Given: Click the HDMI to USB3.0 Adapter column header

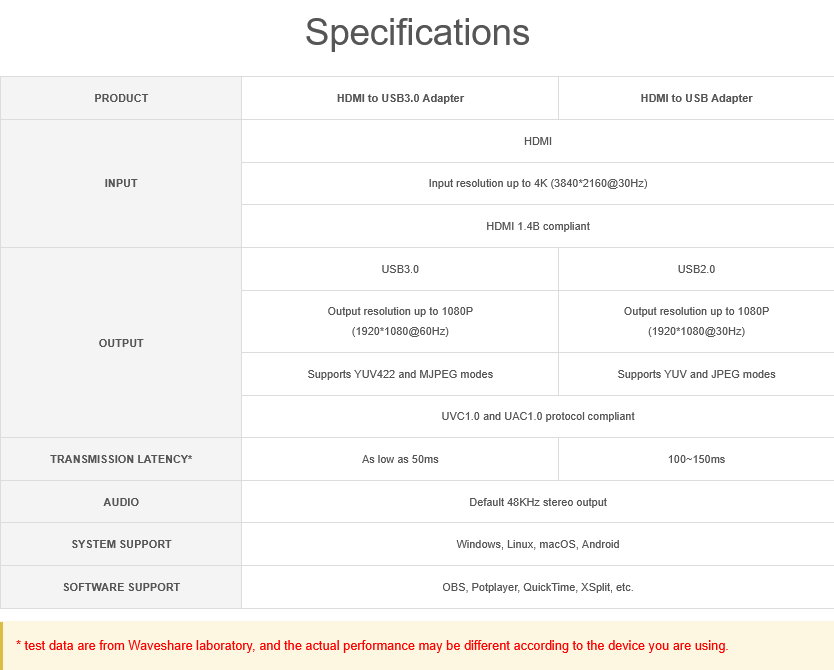Looking at the screenshot, I should (x=400, y=98).
